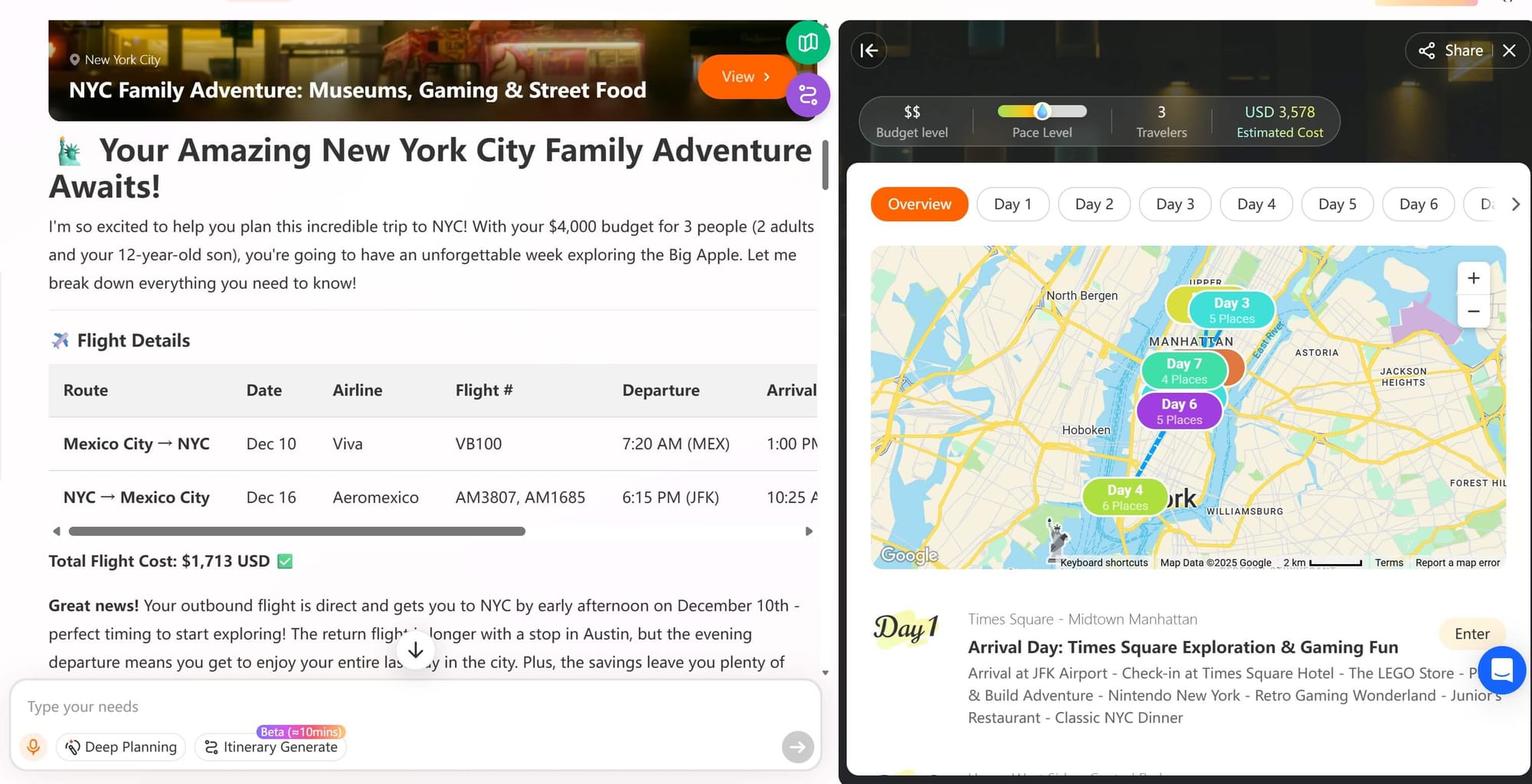The width and height of the screenshot is (1532, 784).
Task: Click the Share button
Action: tap(1450, 51)
